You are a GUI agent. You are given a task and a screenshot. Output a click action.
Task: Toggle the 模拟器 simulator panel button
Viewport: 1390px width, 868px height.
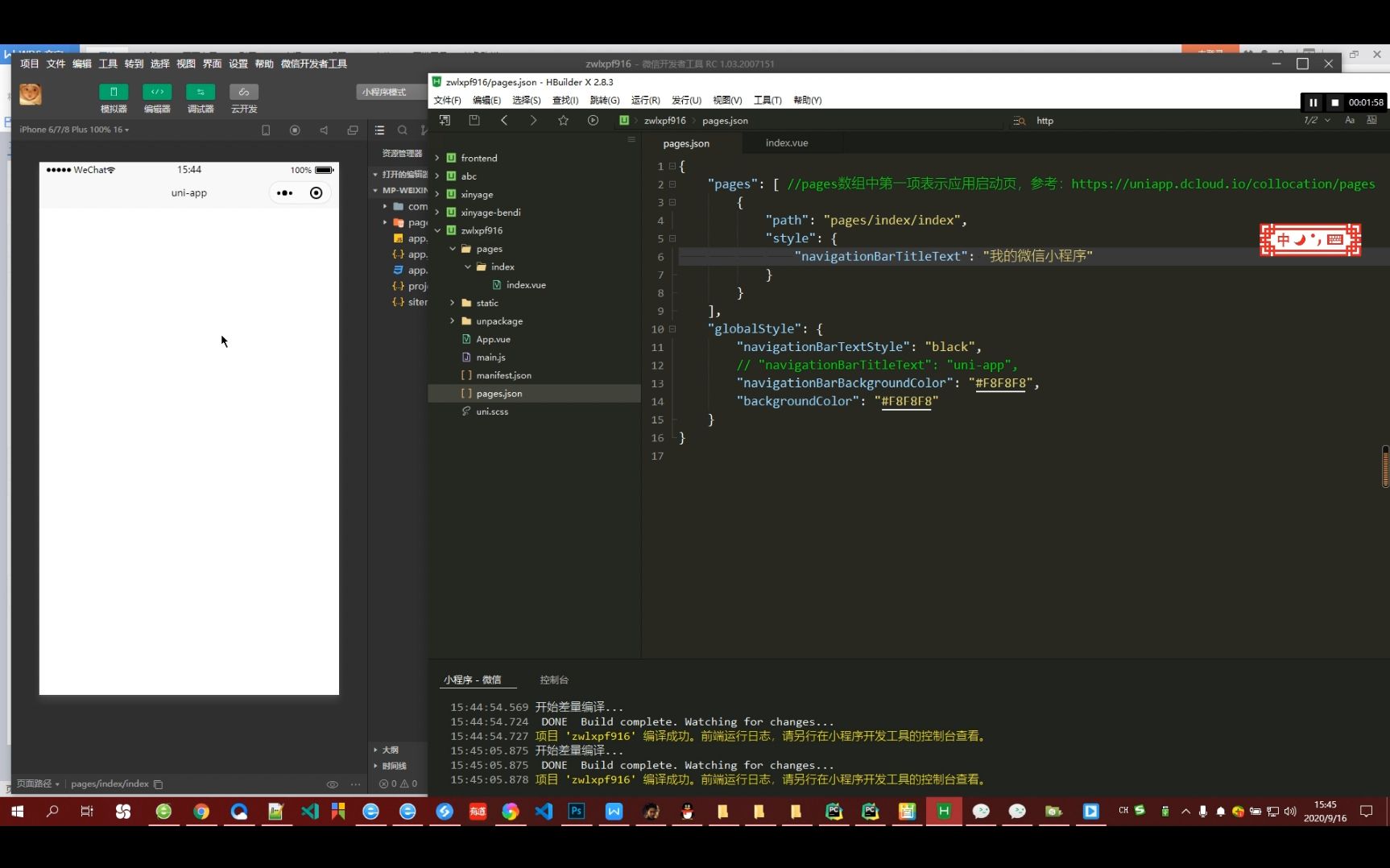[114, 92]
